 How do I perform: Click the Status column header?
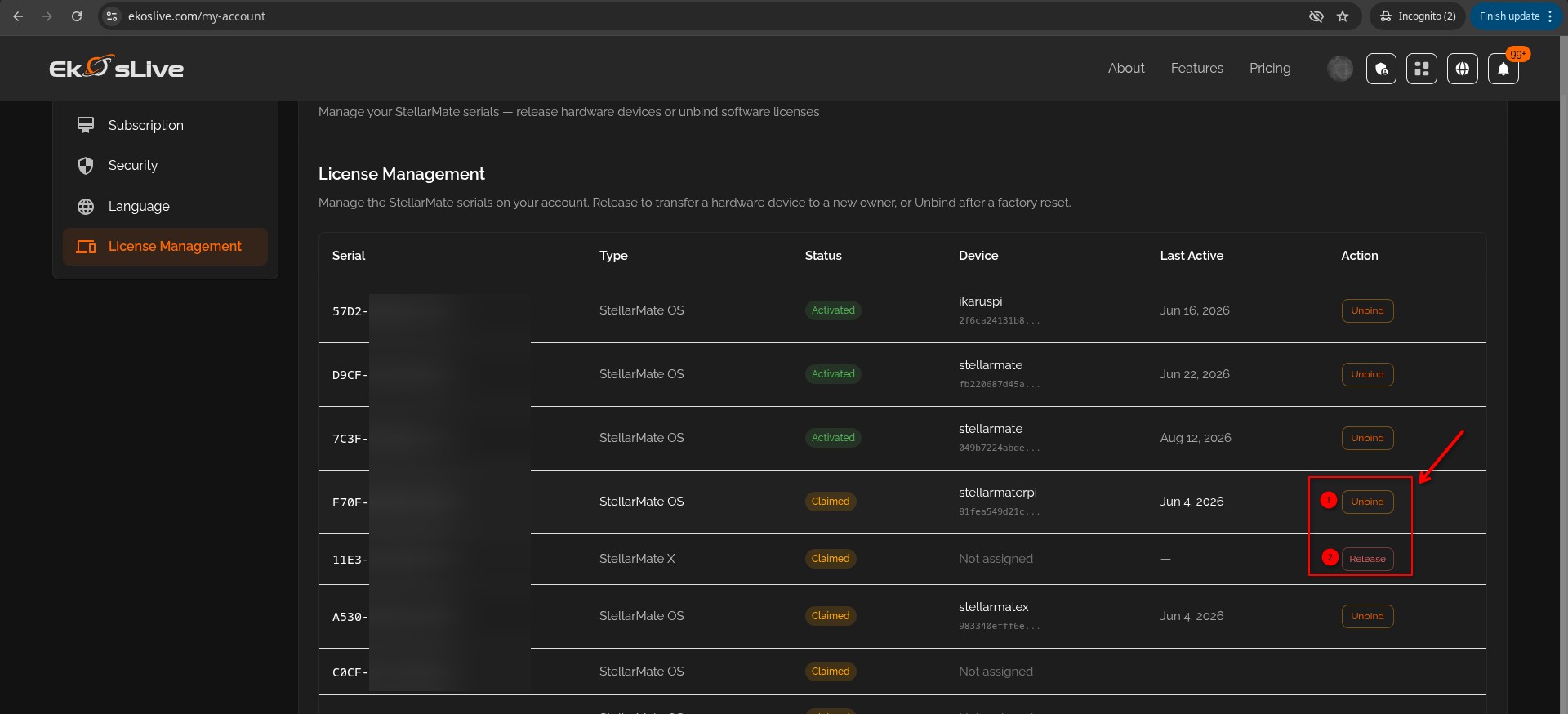coord(823,256)
